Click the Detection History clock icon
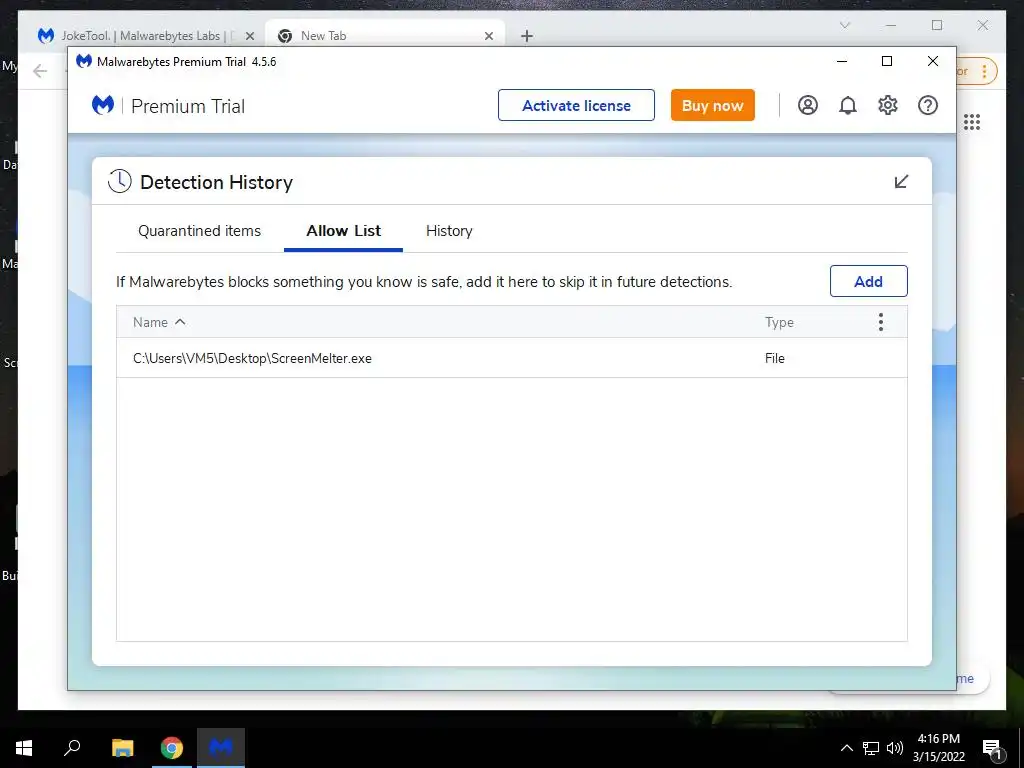Screen dimensions: 1024x768 pyautogui.click(x=120, y=182)
